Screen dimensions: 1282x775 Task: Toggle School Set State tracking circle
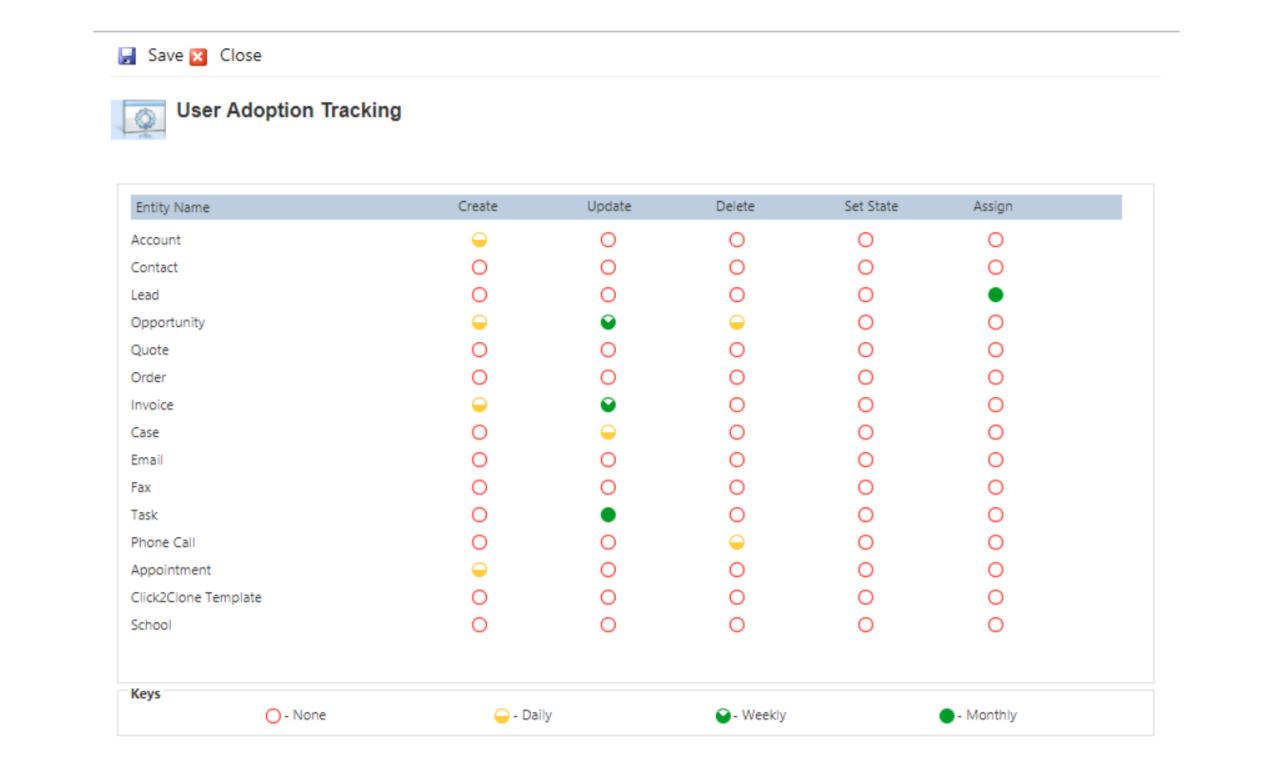866,625
